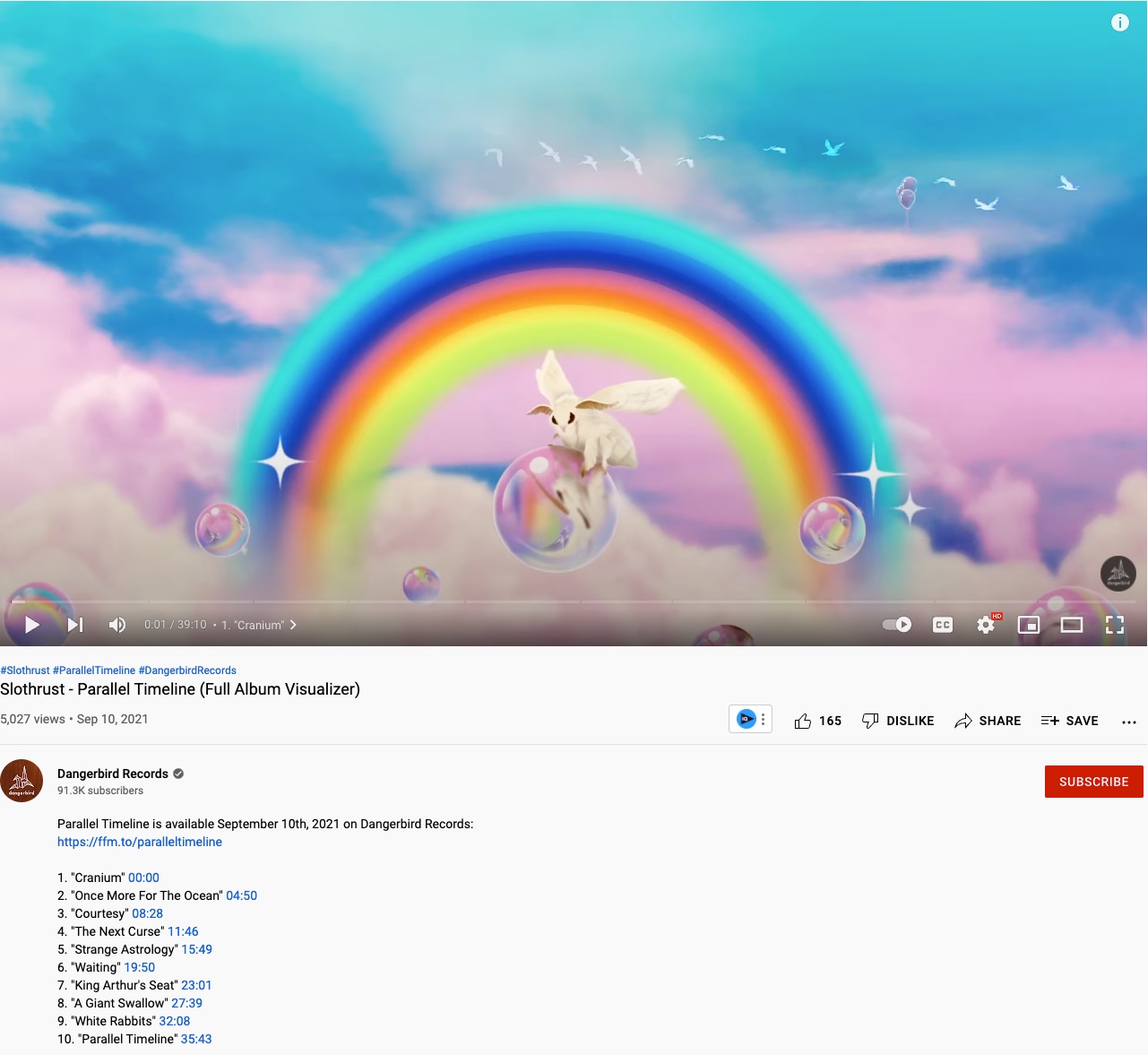Click the 0:01 / 39:10 time display
This screenshot has width=1148, height=1055.
pos(176,625)
